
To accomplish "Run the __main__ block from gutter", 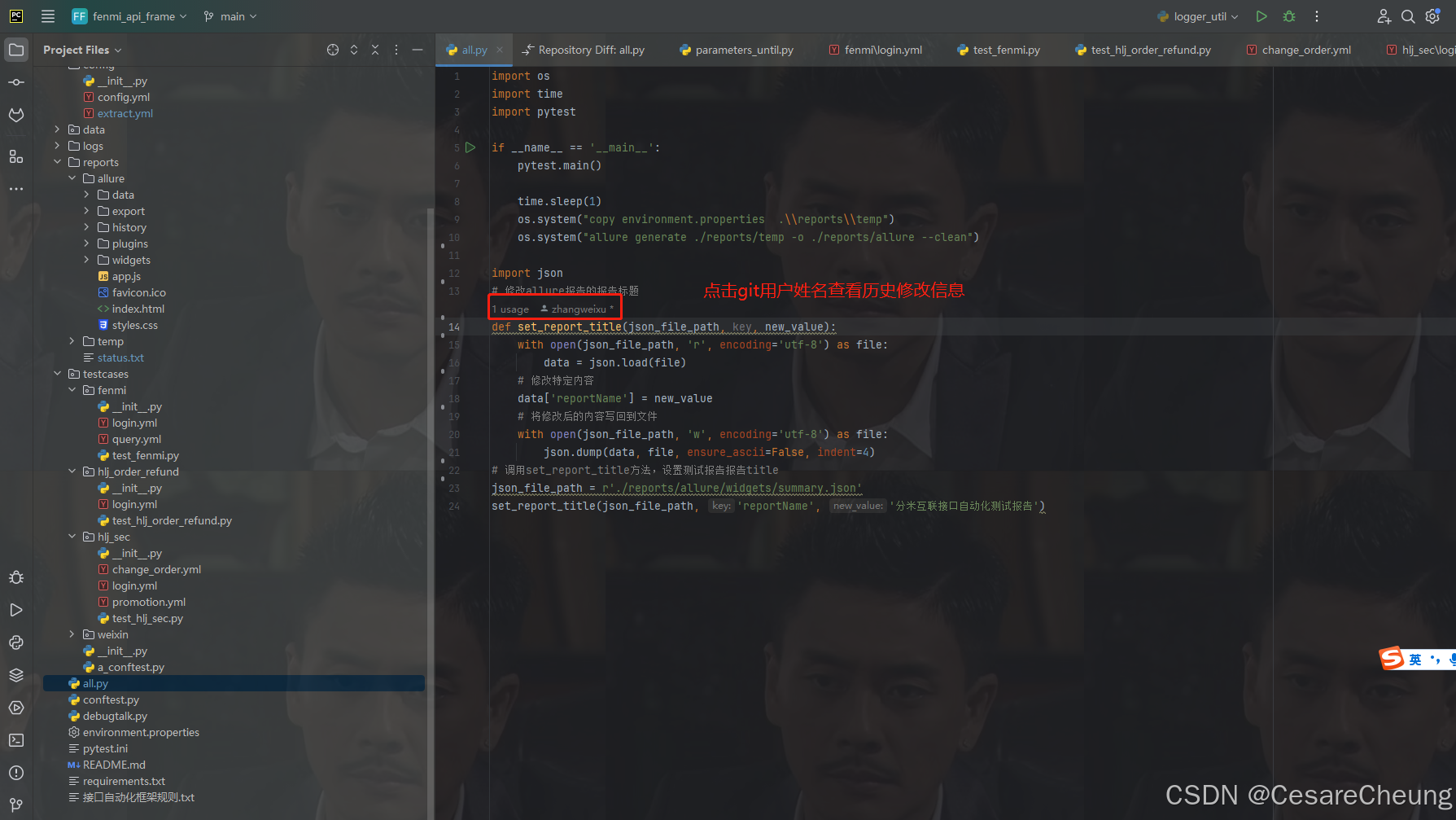I will point(470,147).
